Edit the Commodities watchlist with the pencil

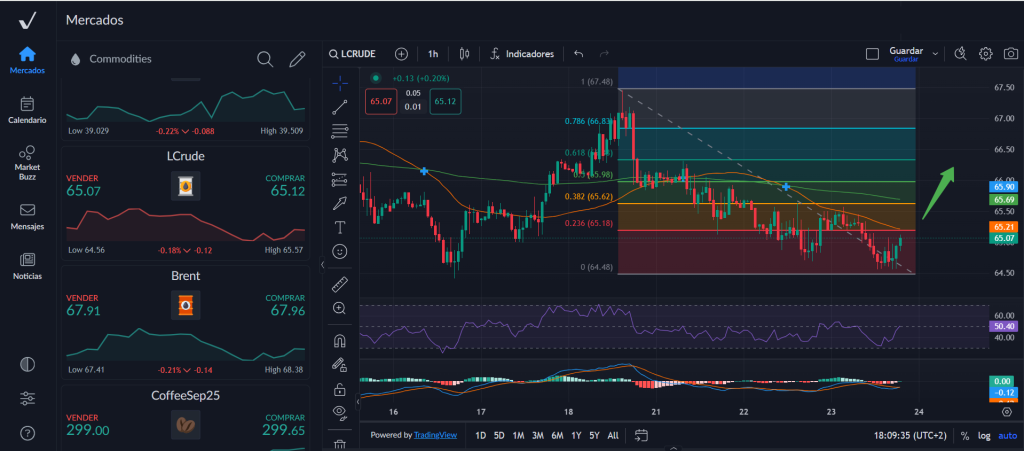coord(297,59)
